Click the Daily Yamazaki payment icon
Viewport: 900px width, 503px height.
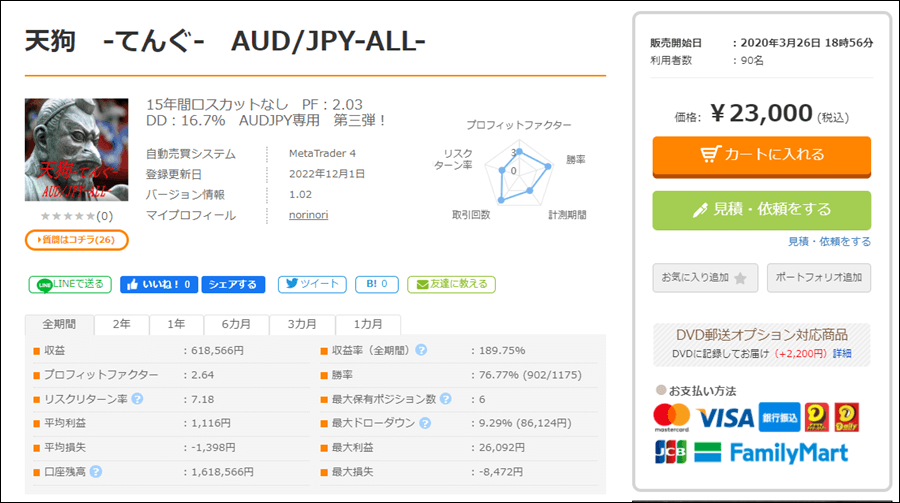[847, 417]
